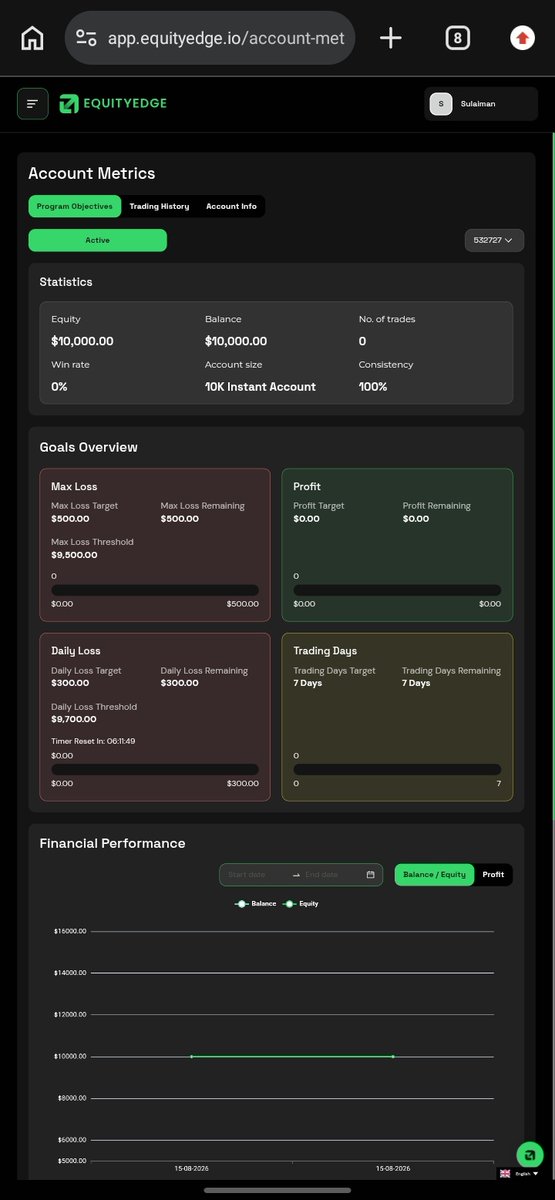Click the Financial Performance heading
Viewport: 555px width, 1200px height.
112,843
